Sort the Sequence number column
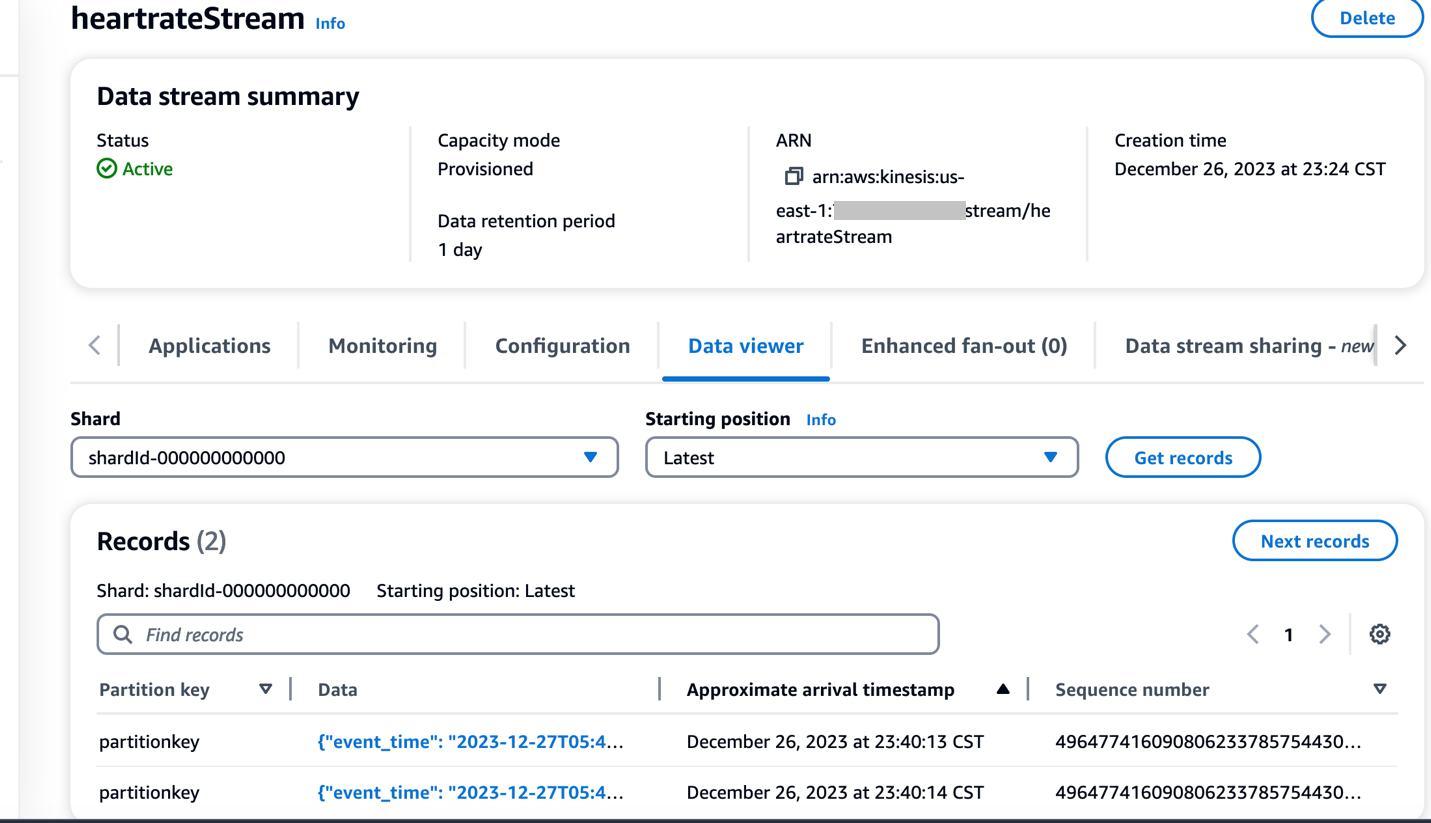The width and height of the screenshot is (1431, 823). pyautogui.click(x=1380, y=689)
